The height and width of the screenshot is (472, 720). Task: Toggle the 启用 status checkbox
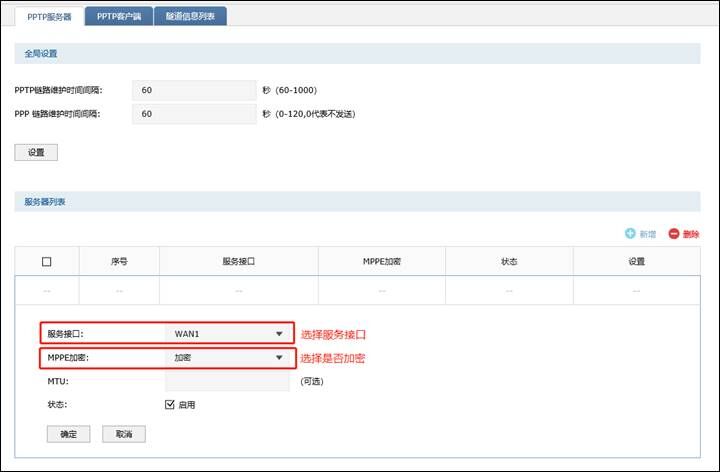pos(170,405)
